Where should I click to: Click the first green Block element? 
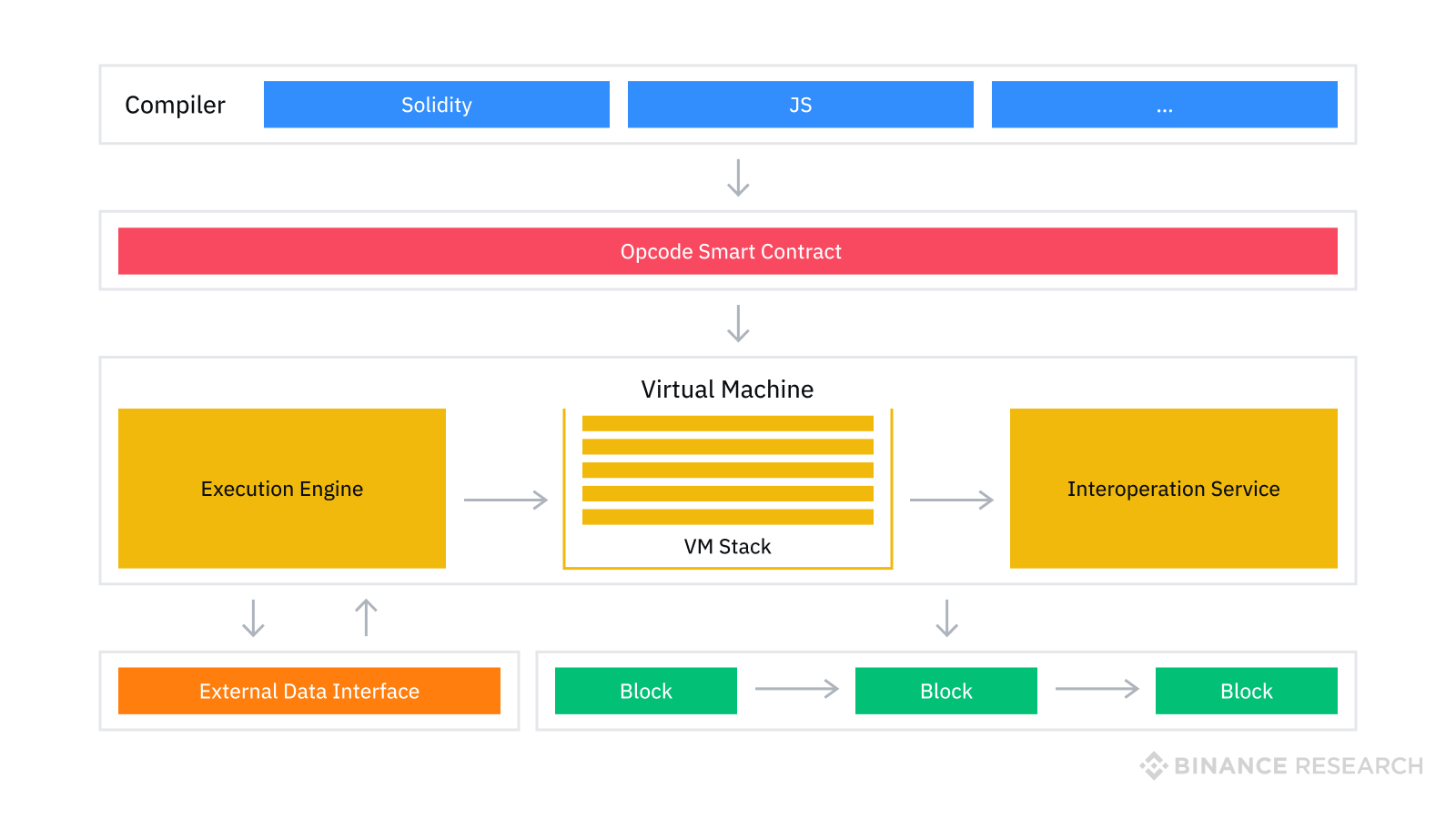(x=645, y=691)
